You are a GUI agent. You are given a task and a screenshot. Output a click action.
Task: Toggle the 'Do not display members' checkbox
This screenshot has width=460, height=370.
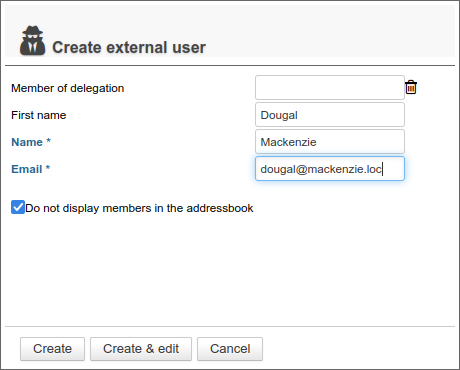click(18, 207)
